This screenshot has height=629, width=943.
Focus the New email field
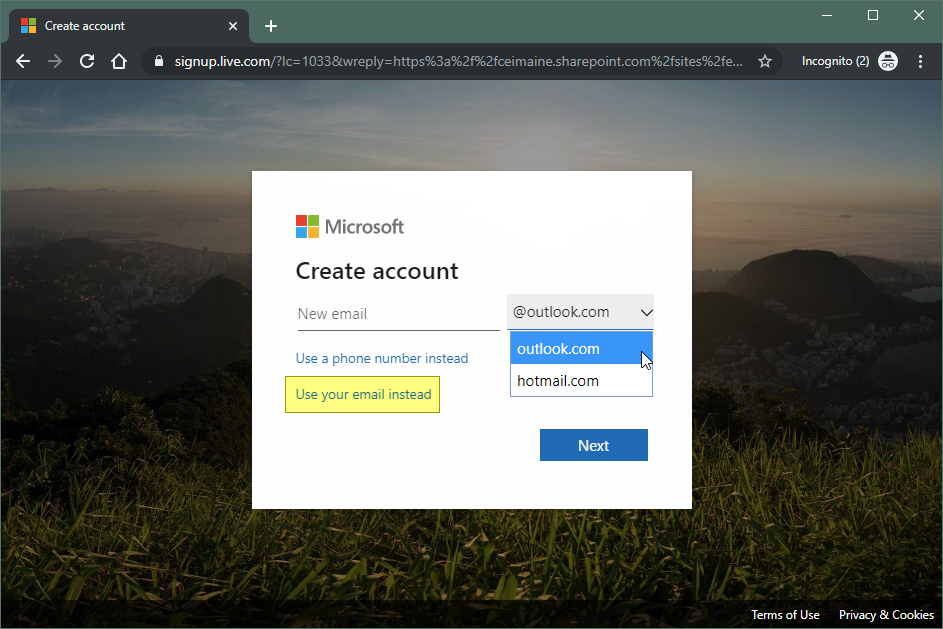(398, 313)
